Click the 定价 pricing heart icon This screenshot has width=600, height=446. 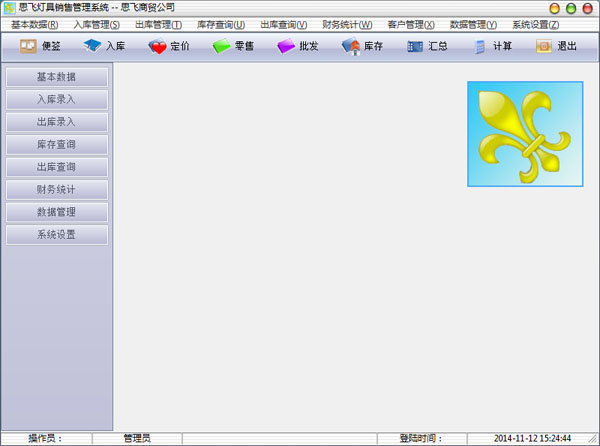pyautogui.click(x=158, y=46)
